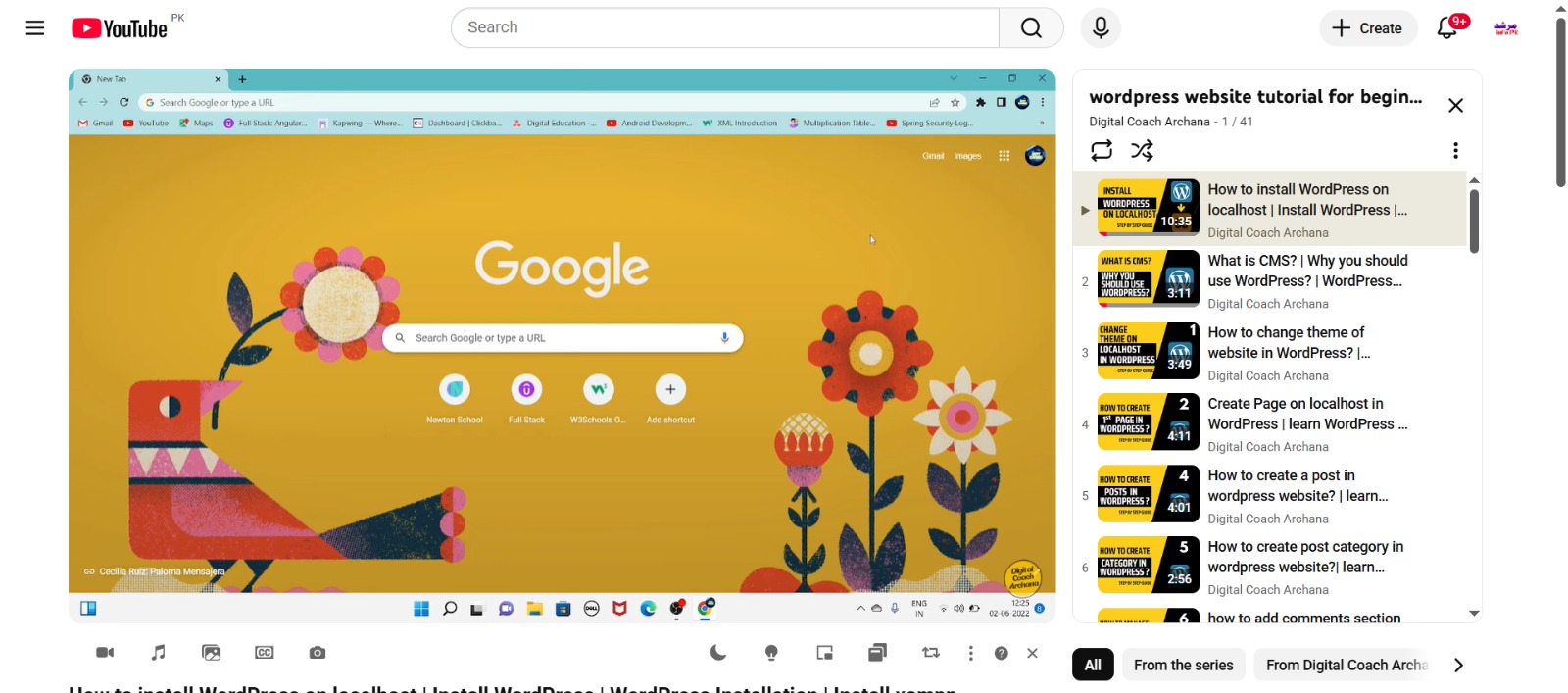1568x693 pixels.
Task: Show more chips with the right arrow
Action: click(x=1458, y=665)
